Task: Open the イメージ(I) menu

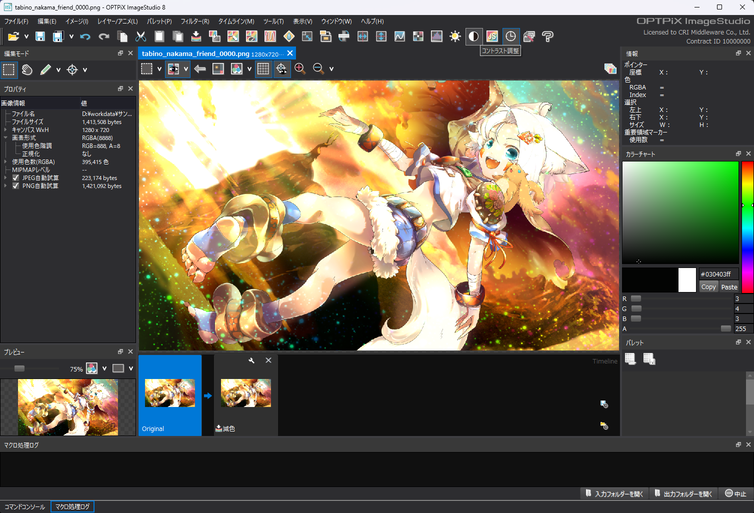Action: click(x=76, y=21)
